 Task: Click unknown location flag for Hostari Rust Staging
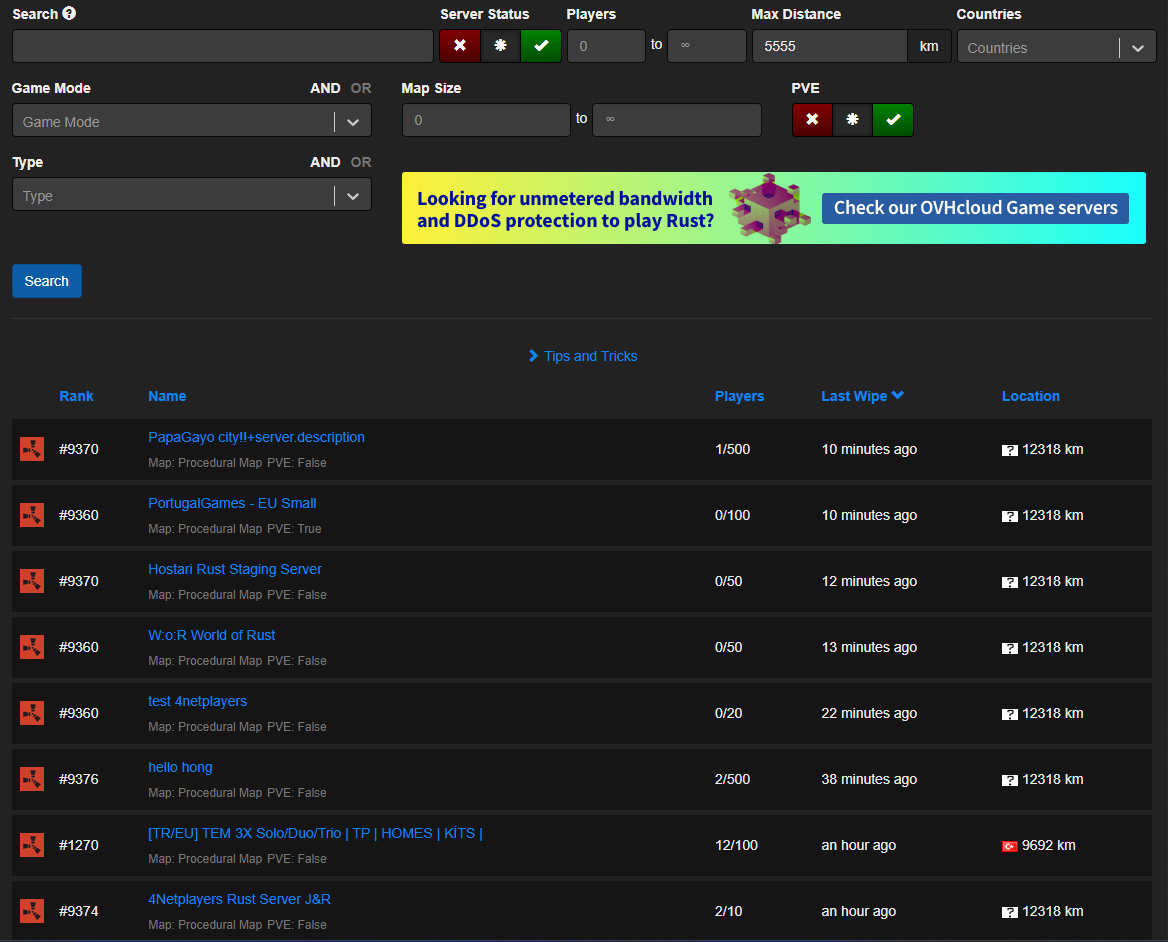(x=1010, y=582)
